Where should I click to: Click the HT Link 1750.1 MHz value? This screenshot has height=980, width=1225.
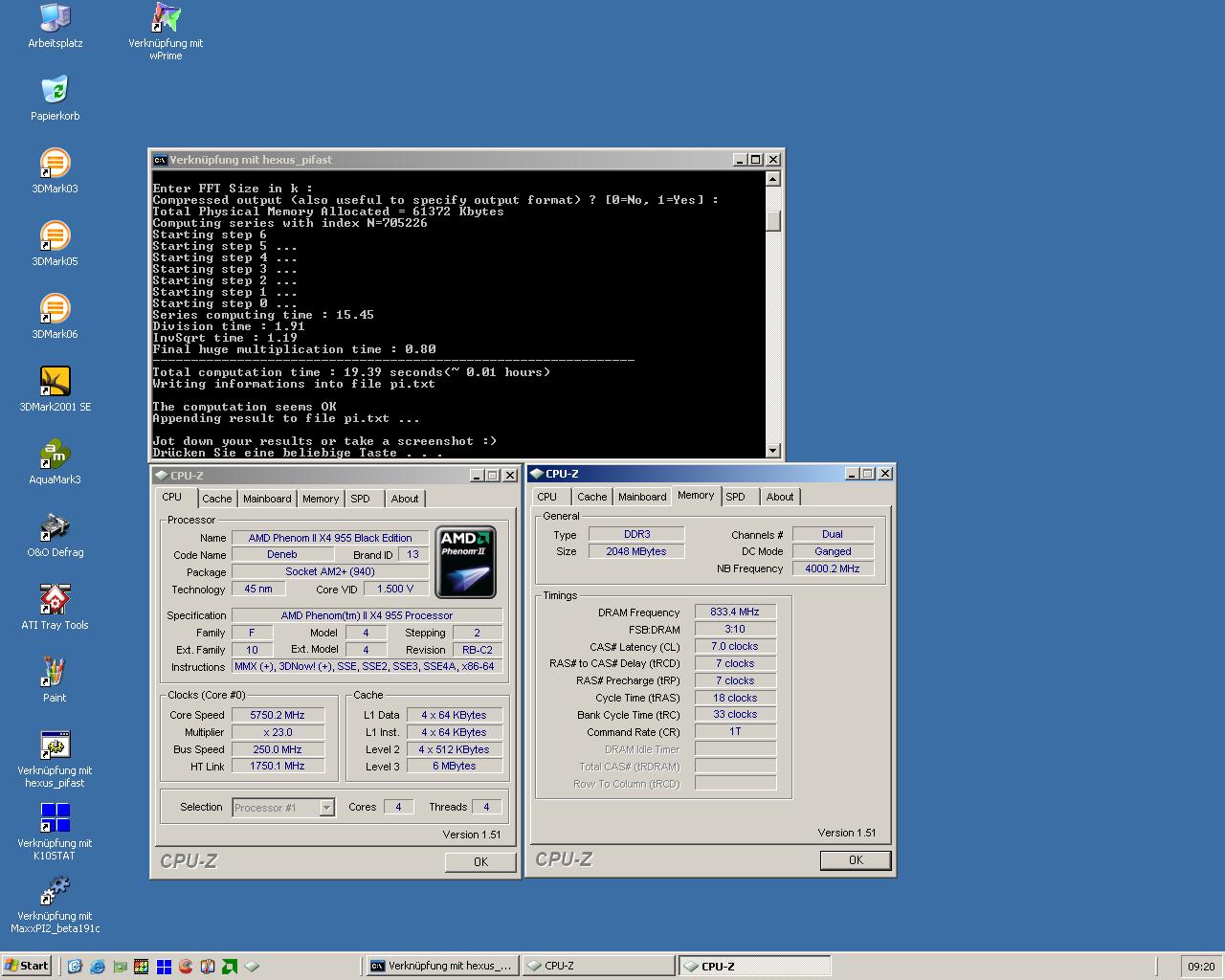coord(278,767)
